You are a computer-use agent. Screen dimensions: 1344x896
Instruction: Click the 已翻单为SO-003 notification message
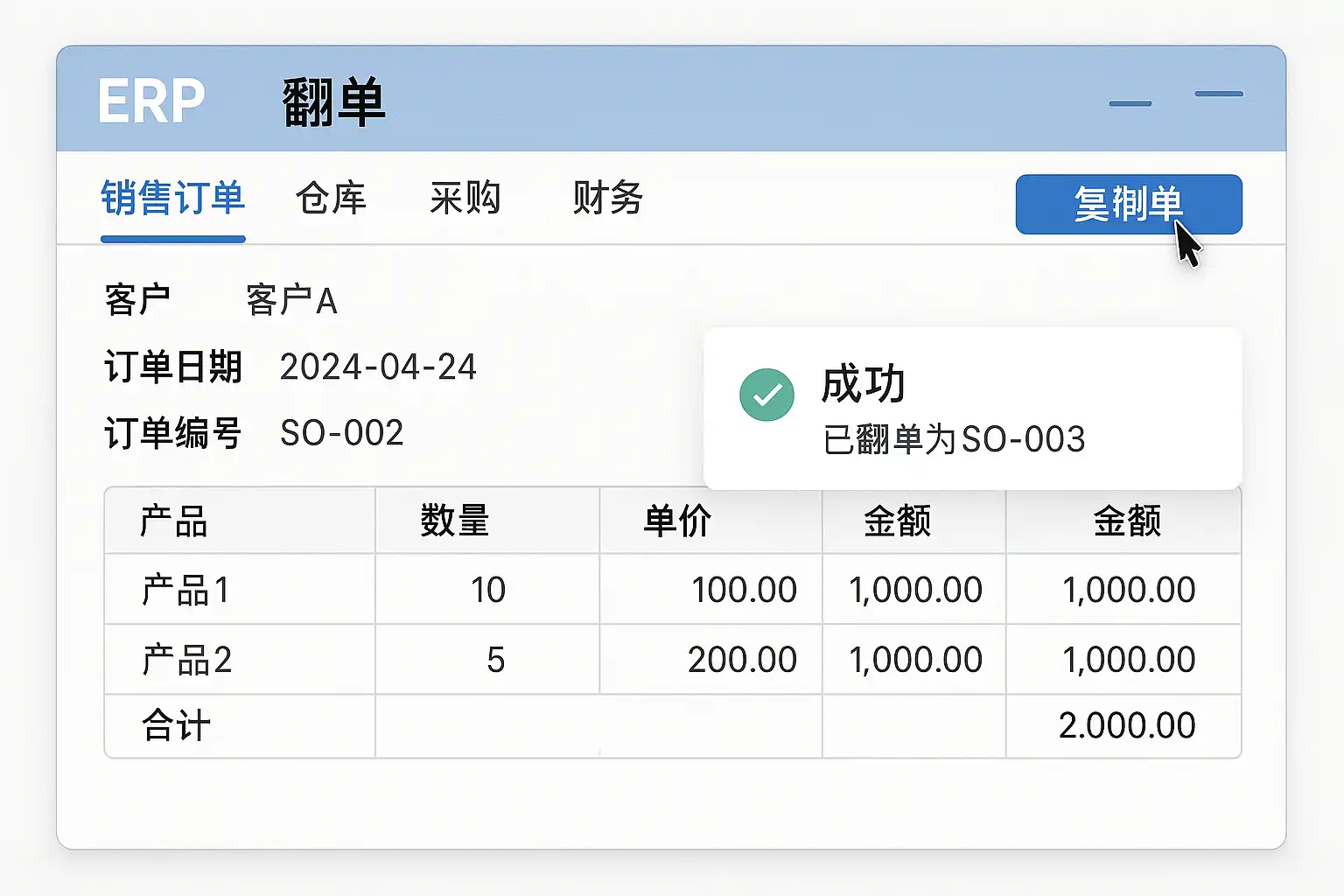pos(954,439)
